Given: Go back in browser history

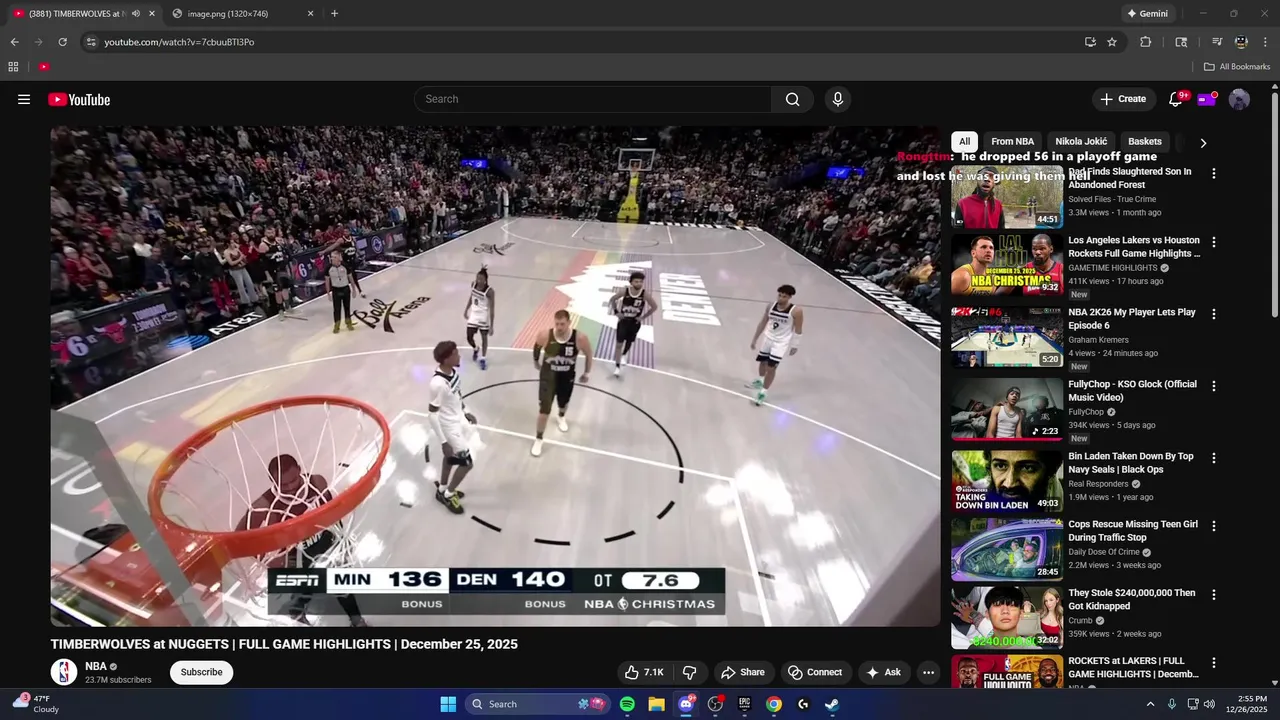Looking at the screenshot, I should (14, 42).
